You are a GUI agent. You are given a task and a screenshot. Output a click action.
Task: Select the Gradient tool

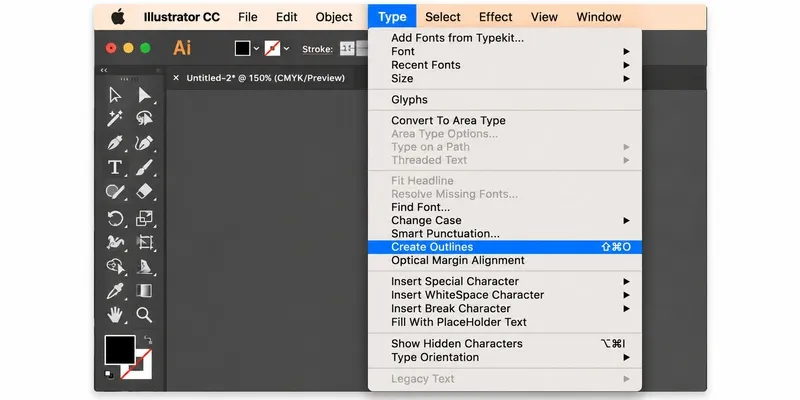click(x=144, y=291)
